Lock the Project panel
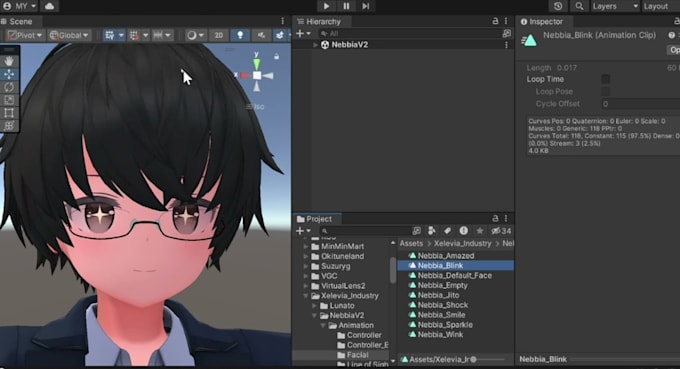This screenshot has height=369, width=680. (495, 219)
